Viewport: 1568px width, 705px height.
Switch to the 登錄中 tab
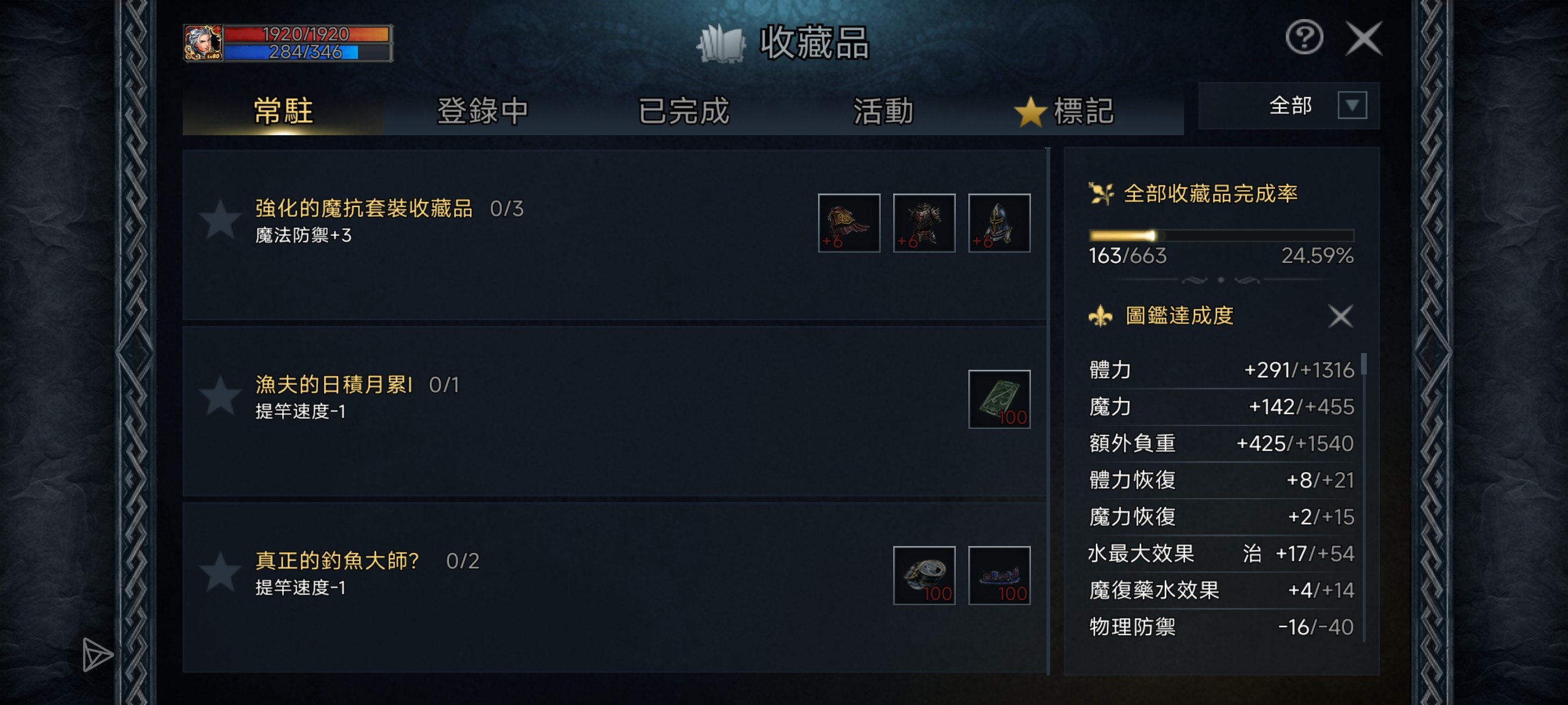[x=483, y=111]
